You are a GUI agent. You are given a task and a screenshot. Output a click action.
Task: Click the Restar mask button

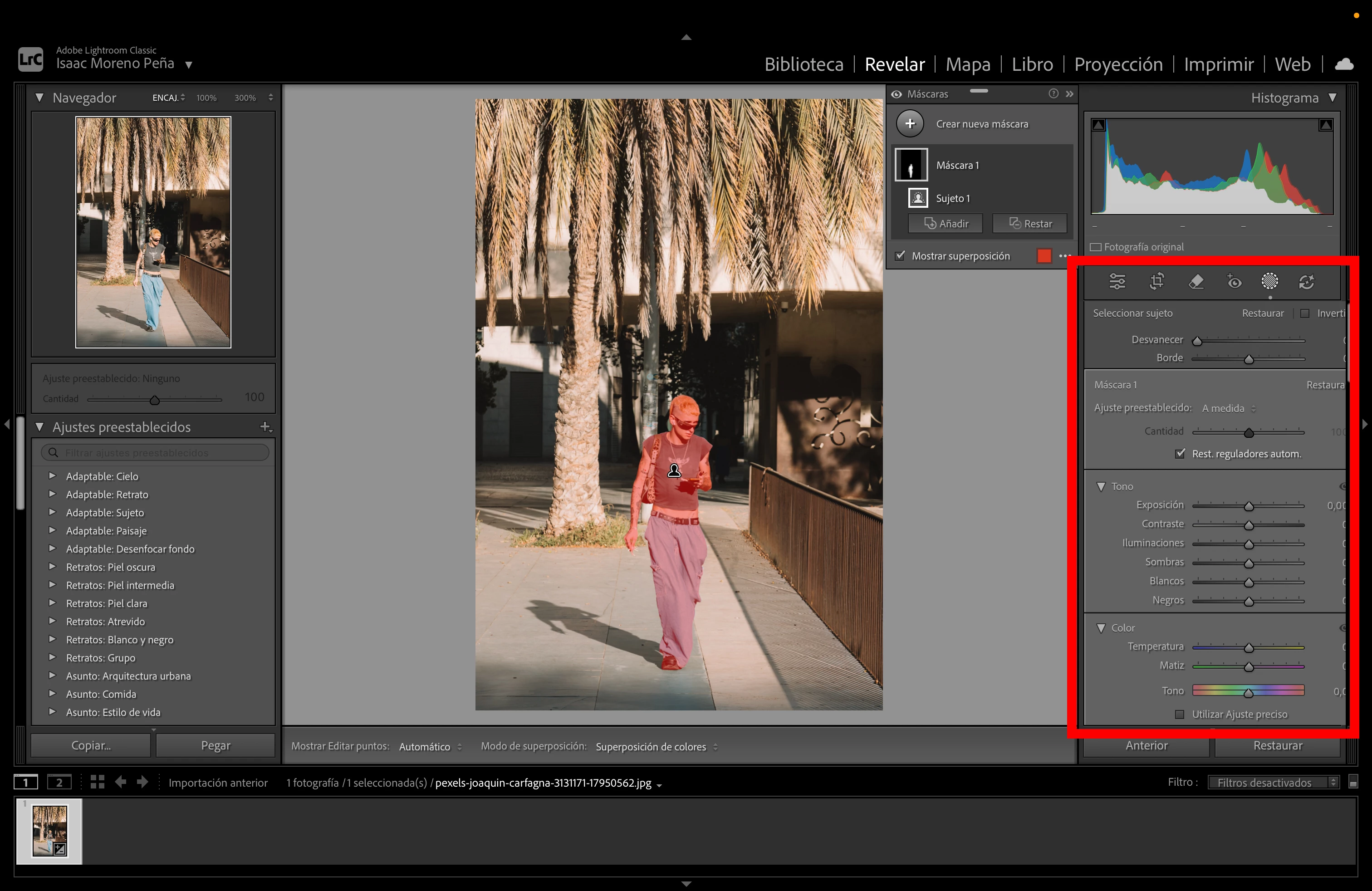[1029, 224]
